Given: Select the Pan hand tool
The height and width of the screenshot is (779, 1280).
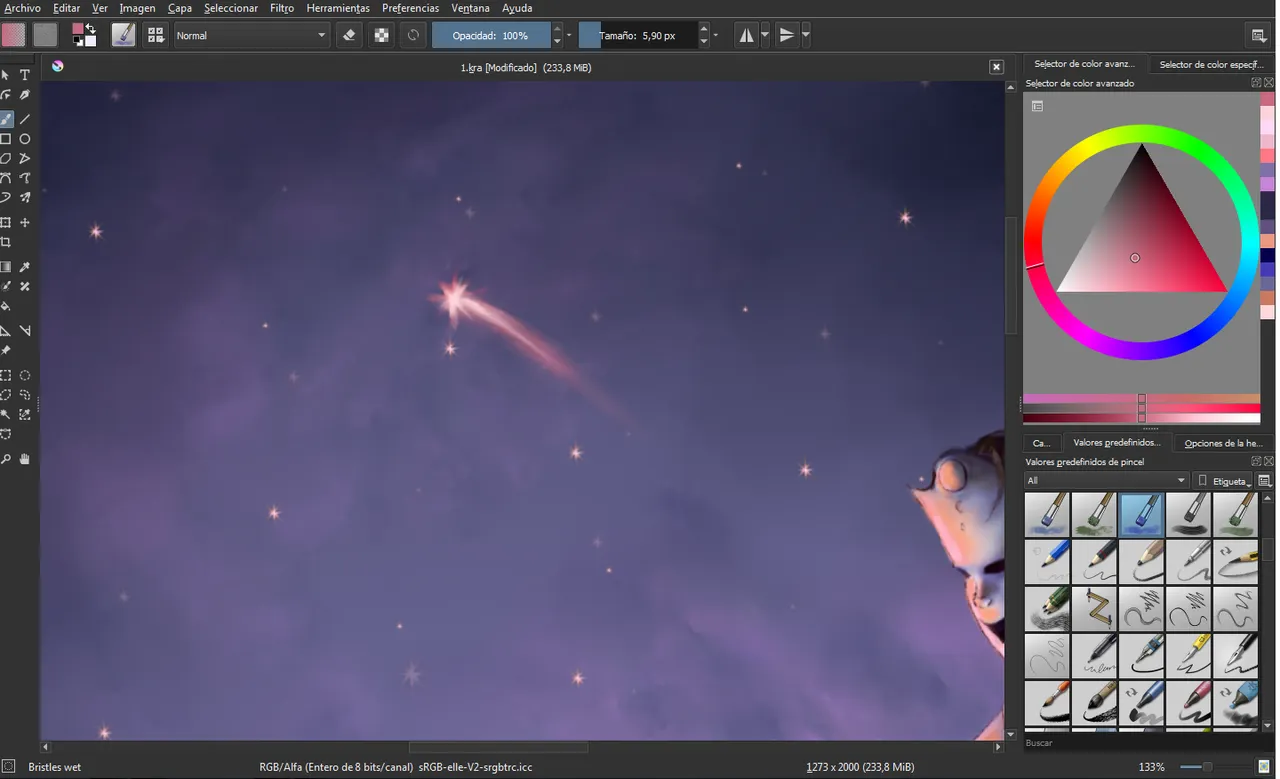Looking at the screenshot, I should point(25,459).
